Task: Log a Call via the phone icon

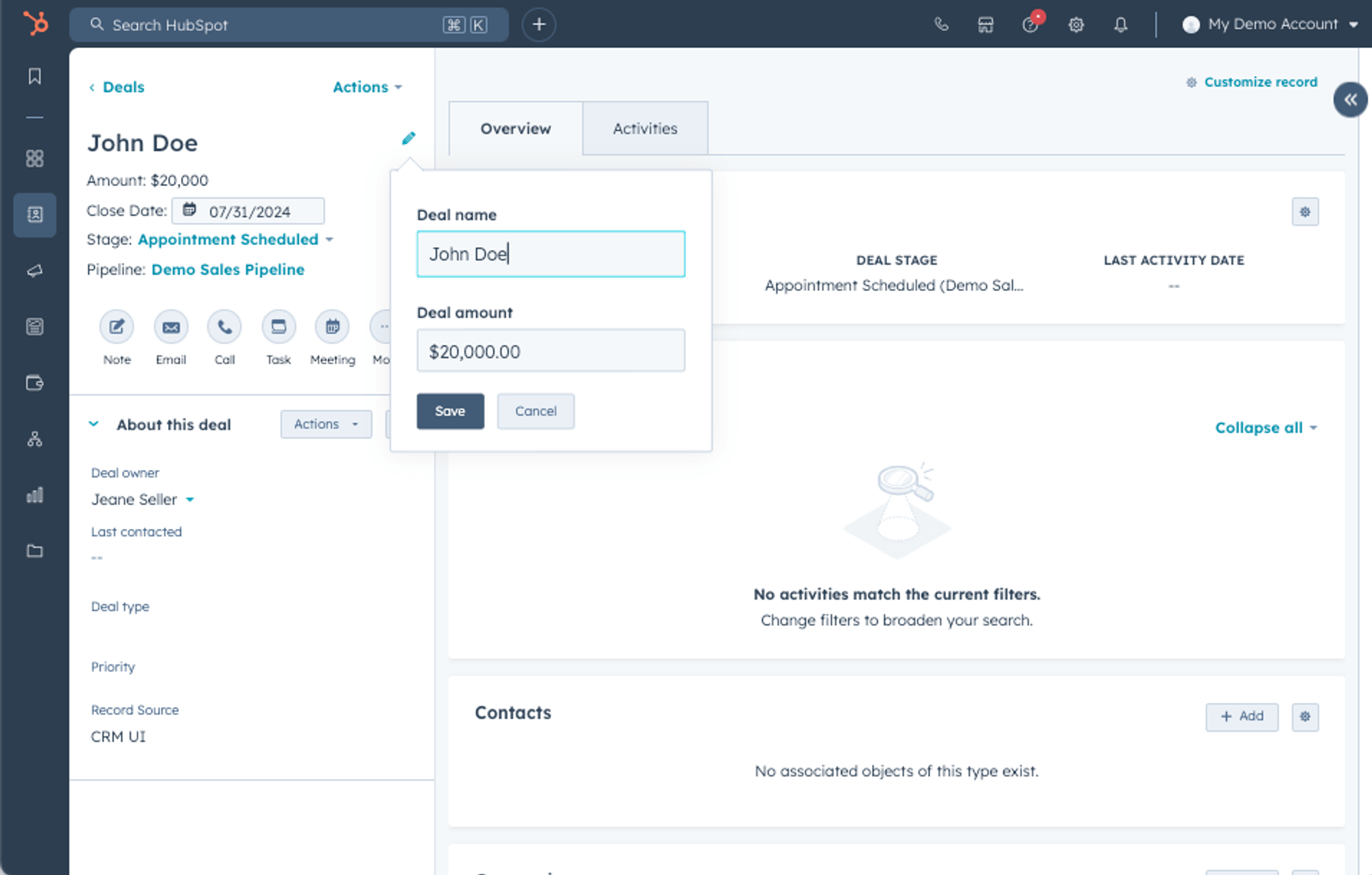Action: click(x=224, y=327)
